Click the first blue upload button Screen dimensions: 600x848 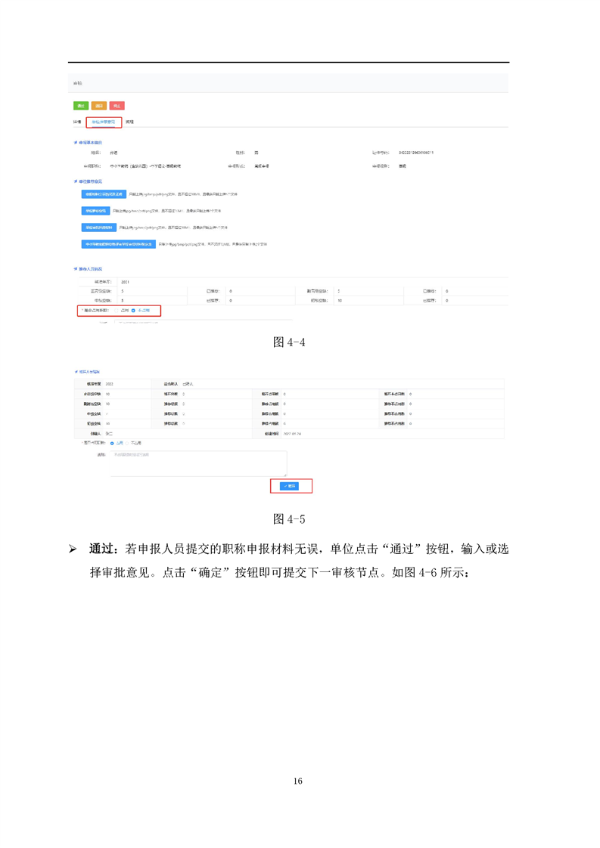pos(104,193)
